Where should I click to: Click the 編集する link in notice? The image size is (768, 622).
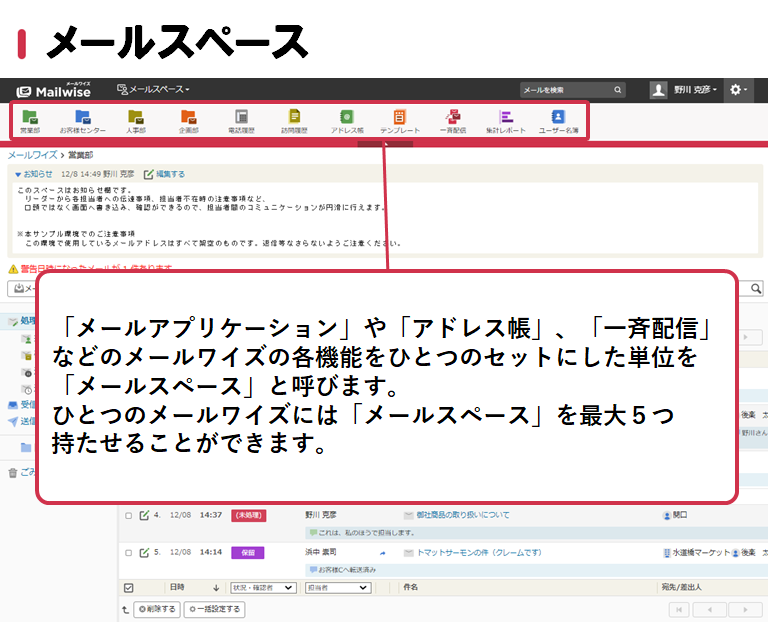point(165,173)
